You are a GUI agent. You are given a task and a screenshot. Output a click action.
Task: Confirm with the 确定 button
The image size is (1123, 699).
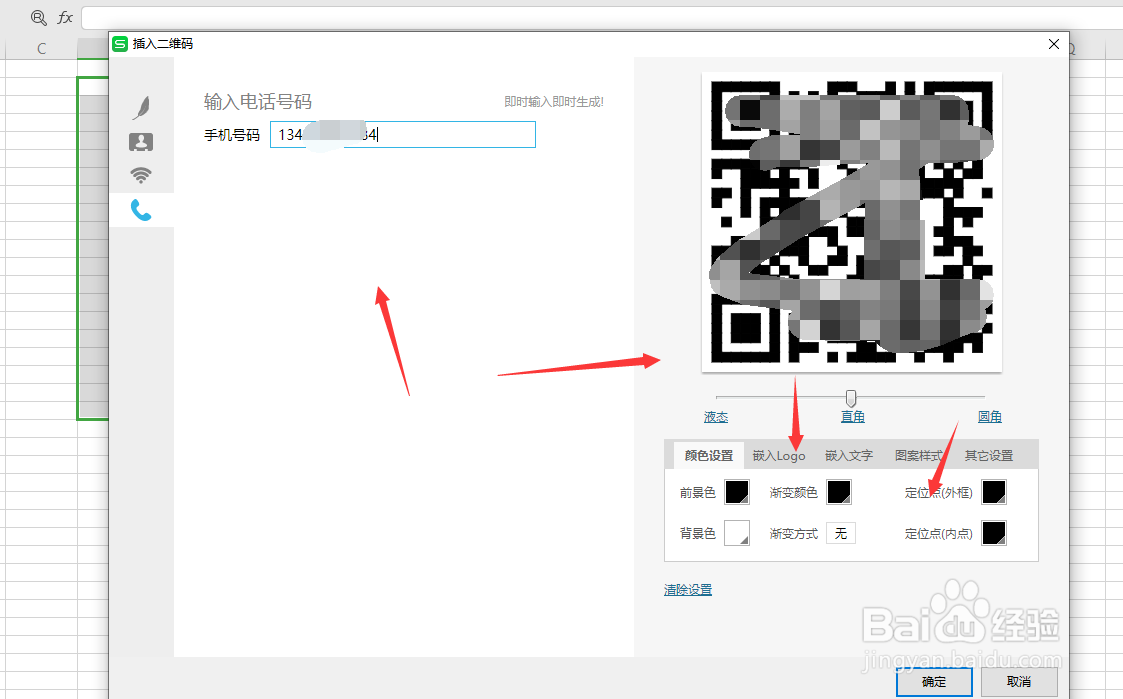coord(934,682)
